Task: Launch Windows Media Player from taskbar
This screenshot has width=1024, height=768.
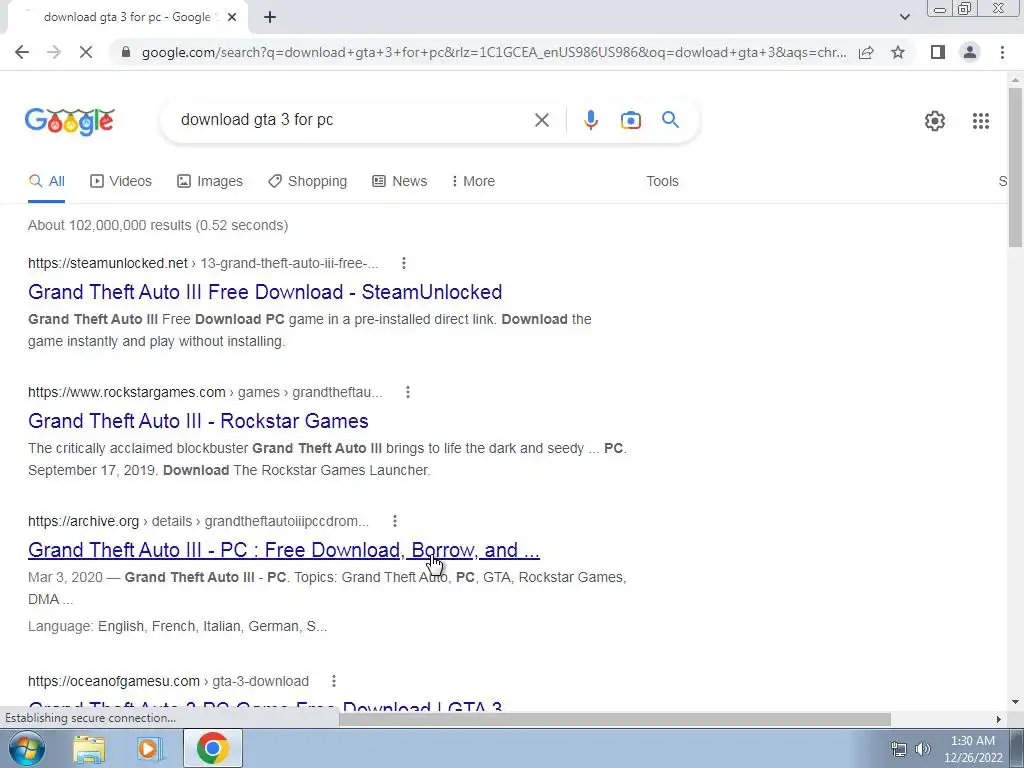Action: (150, 749)
